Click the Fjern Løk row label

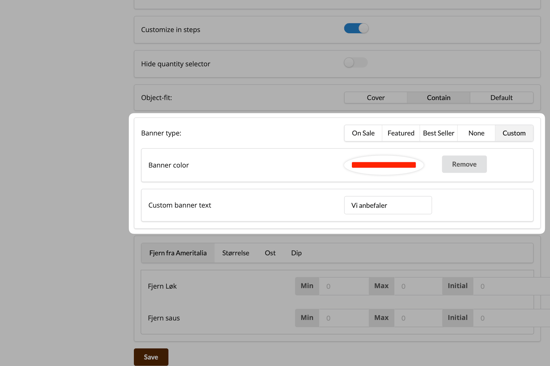pos(162,286)
